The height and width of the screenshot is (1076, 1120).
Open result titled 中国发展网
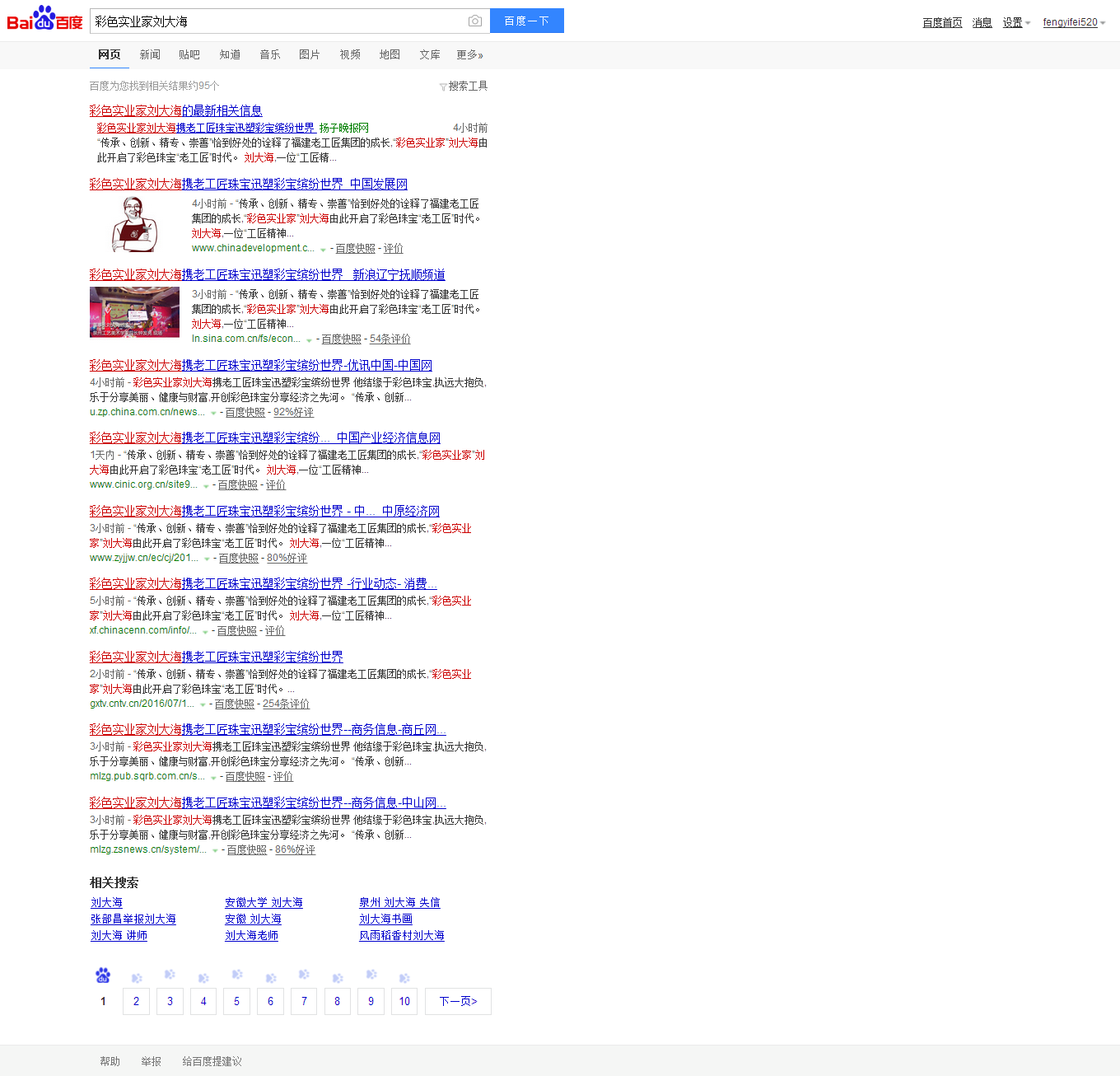pyautogui.click(x=248, y=184)
